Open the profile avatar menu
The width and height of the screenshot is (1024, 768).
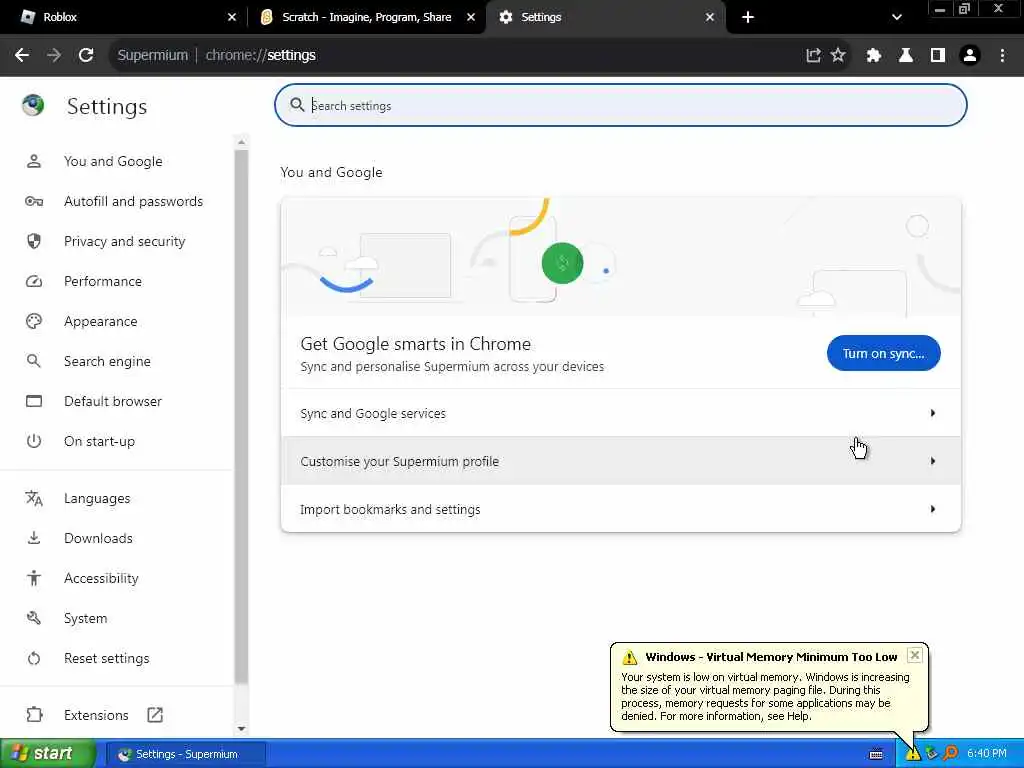970,56
